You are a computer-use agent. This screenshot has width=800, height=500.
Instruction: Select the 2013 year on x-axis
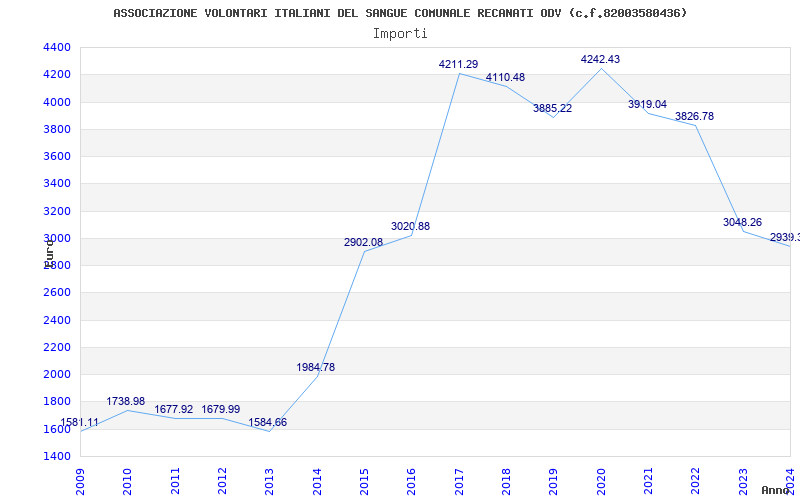pyautogui.click(x=270, y=480)
